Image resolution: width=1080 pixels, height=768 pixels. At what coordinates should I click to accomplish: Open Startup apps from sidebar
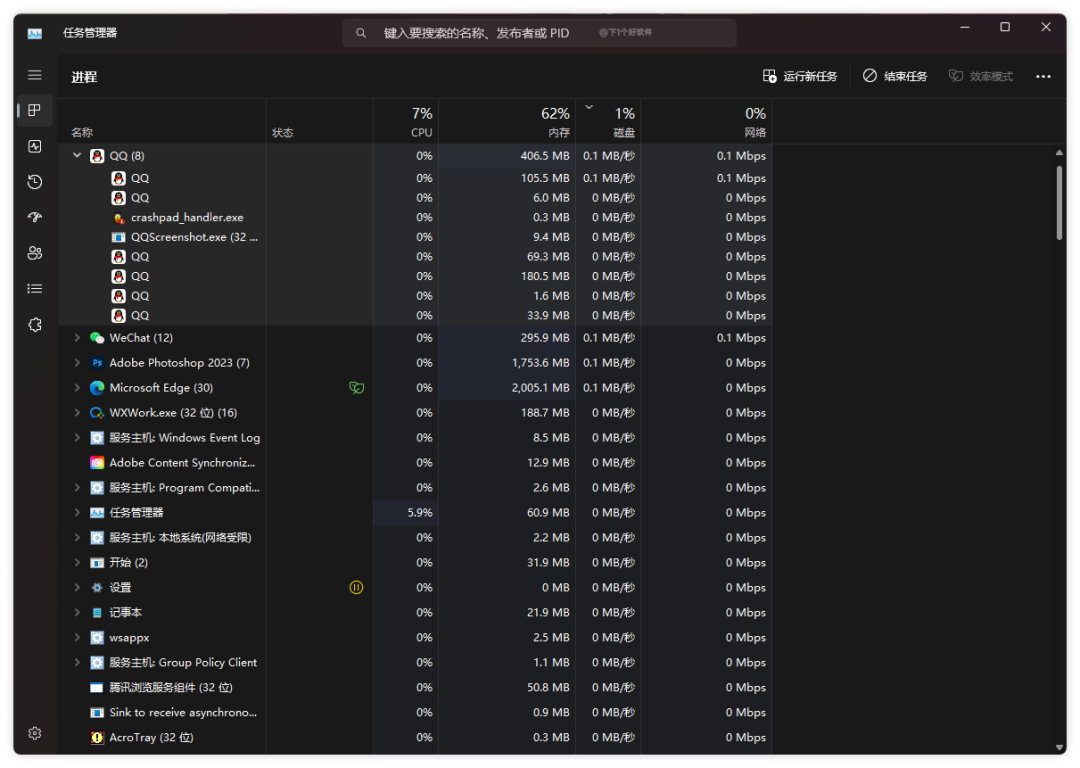click(x=35, y=217)
